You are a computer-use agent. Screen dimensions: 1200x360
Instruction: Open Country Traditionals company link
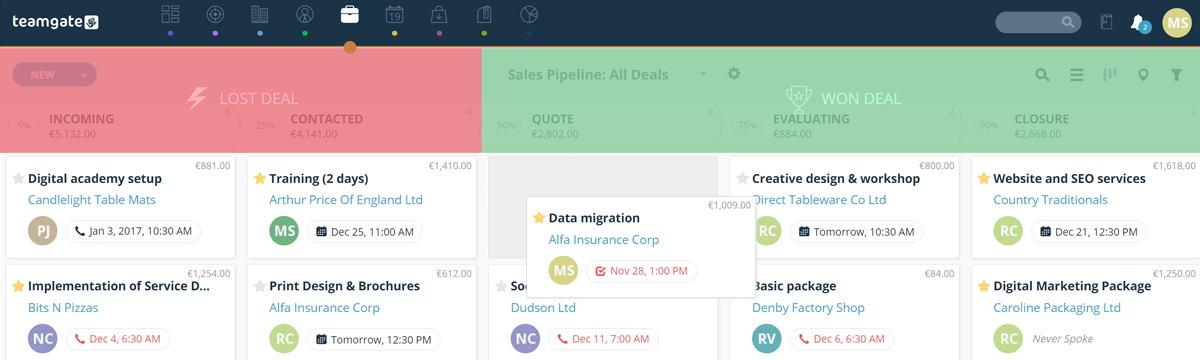point(1050,200)
